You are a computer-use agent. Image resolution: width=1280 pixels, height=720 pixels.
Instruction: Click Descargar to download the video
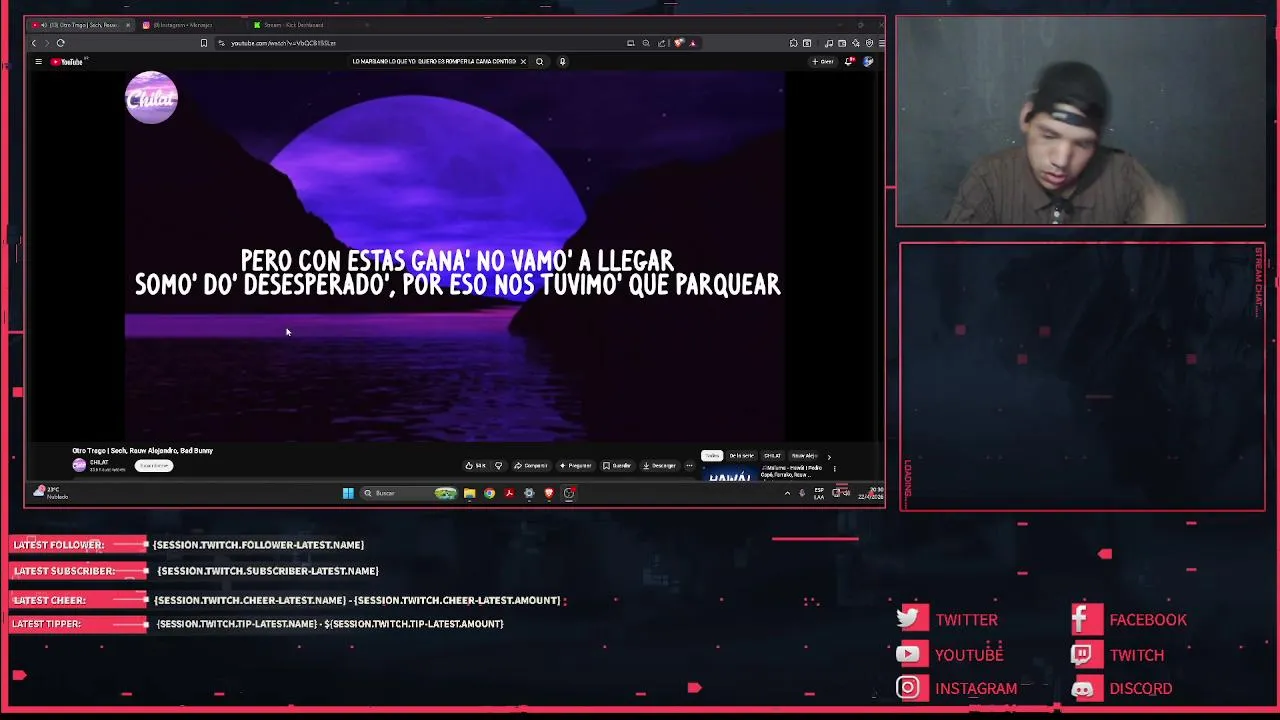[659, 466]
